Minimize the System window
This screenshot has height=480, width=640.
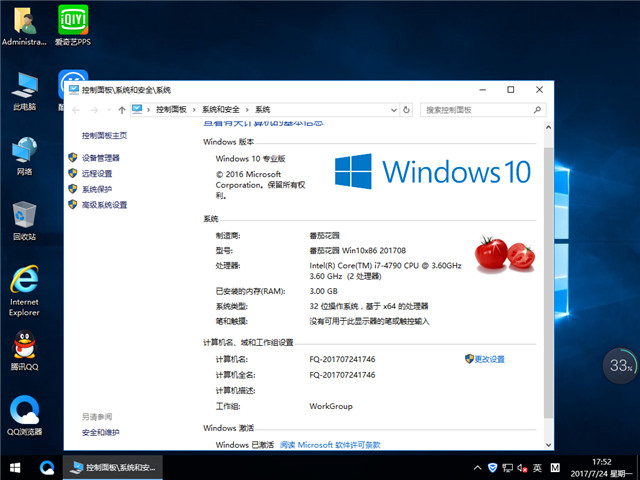[483, 89]
